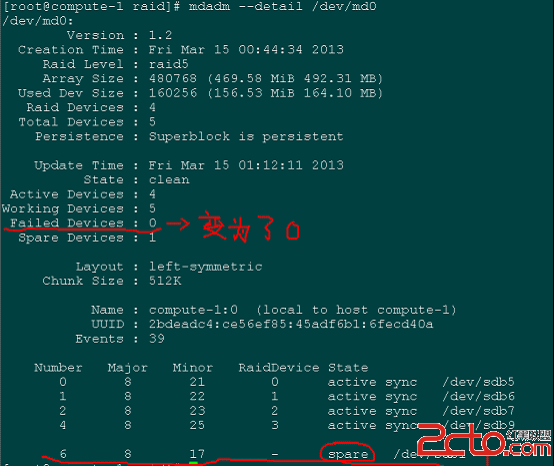Click the Chunk Size 512K value

pos(165,281)
